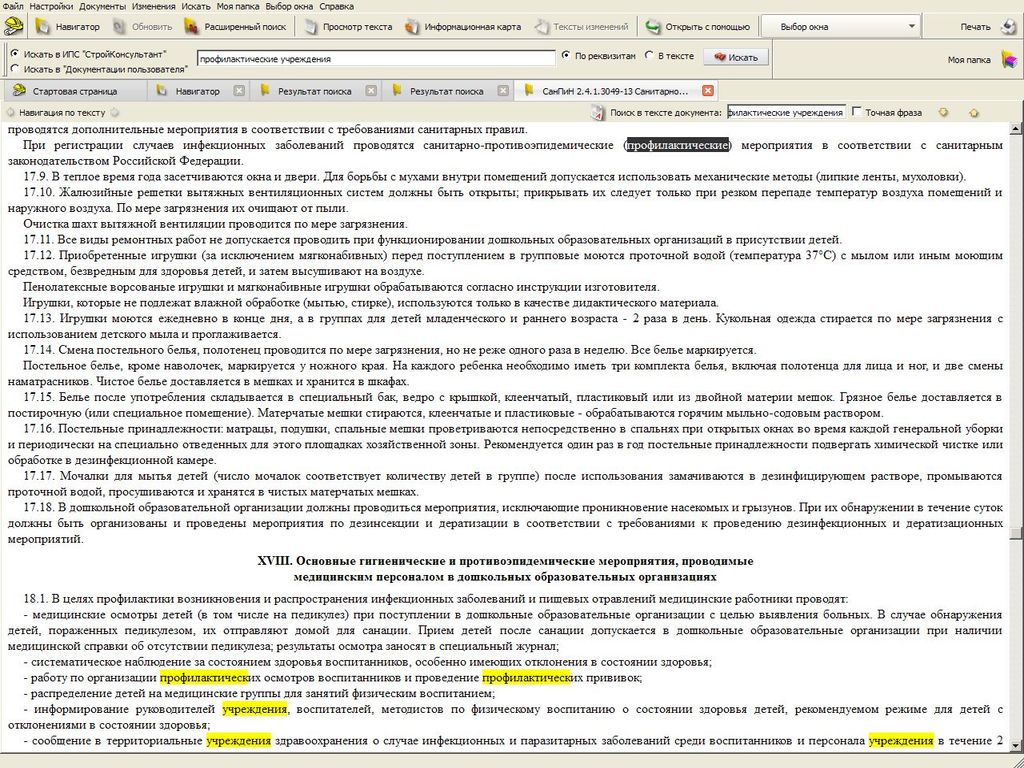Select По реквизитам radio button
The width and height of the screenshot is (1024, 768).
coord(566,56)
